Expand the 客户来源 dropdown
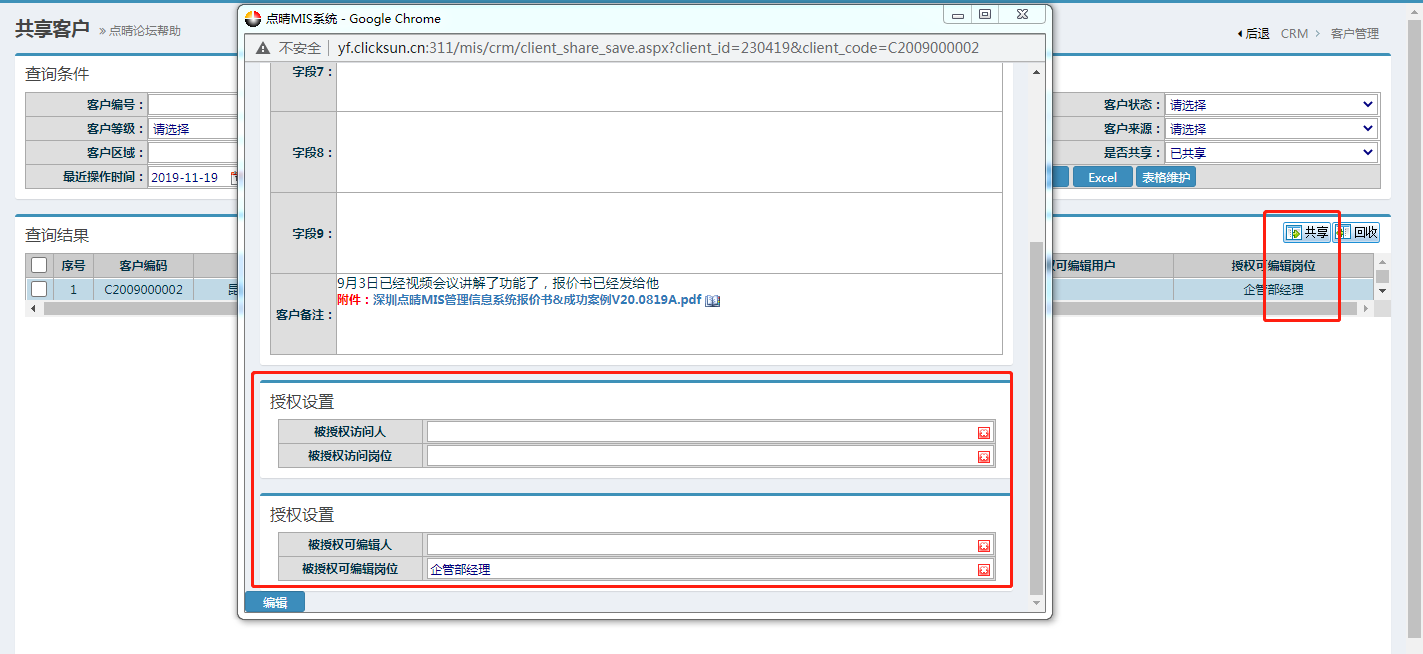 click(1271, 129)
